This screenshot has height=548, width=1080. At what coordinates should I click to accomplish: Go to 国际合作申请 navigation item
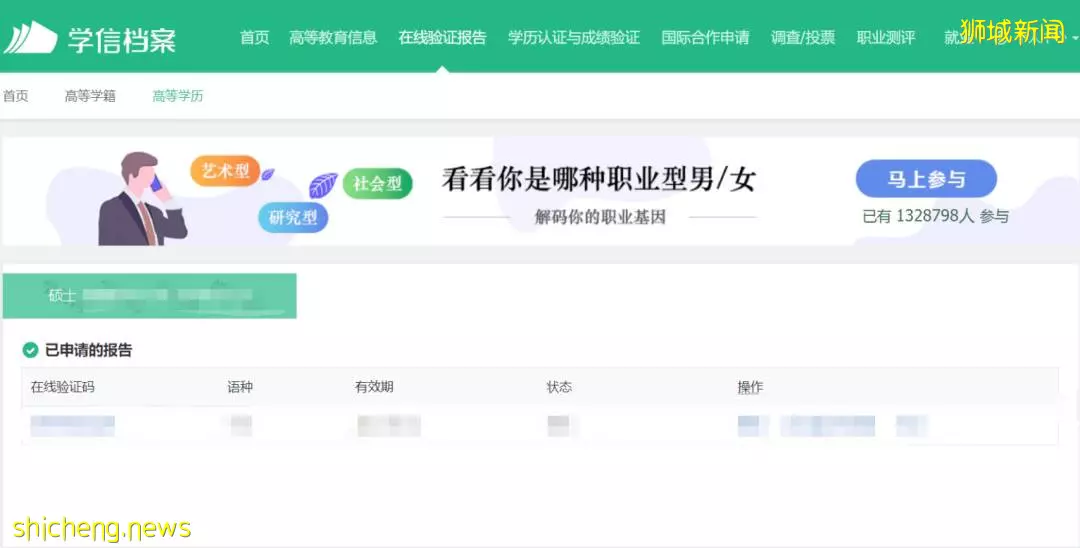pos(705,38)
